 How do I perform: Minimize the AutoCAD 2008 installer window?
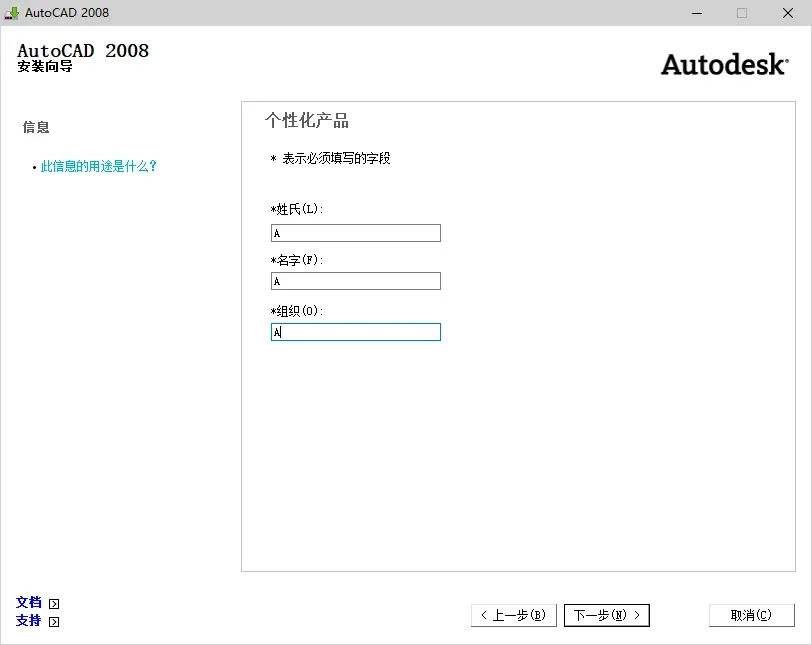[x=697, y=13]
